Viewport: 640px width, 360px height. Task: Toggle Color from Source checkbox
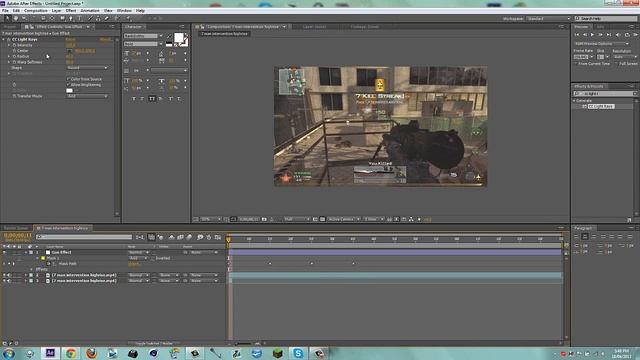point(68,79)
